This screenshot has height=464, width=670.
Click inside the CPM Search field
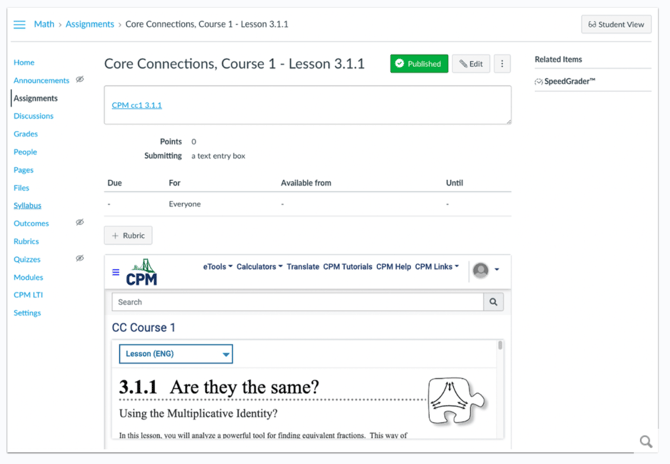[297, 302]
